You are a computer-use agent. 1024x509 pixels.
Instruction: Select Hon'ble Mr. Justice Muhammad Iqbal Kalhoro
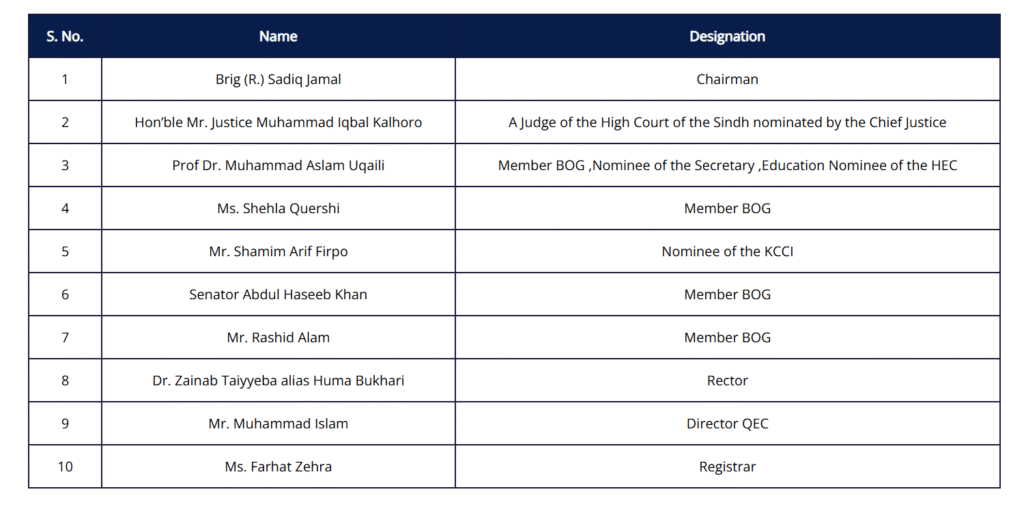278,122
